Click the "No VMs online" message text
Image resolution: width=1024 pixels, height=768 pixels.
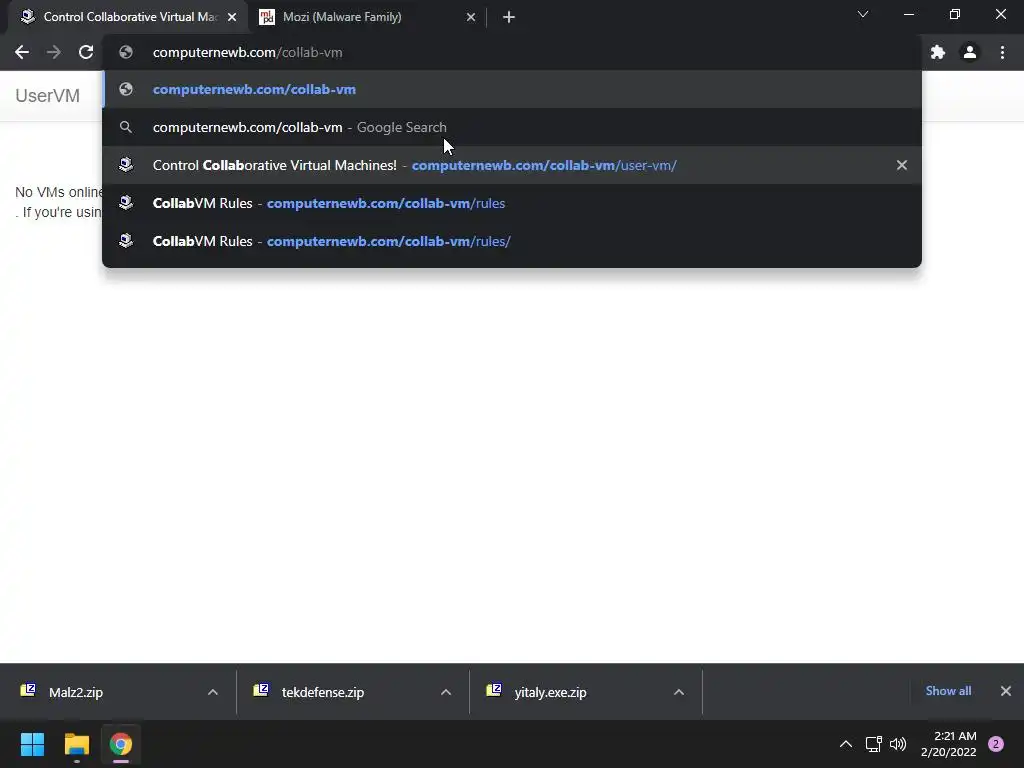pos(59,192)
